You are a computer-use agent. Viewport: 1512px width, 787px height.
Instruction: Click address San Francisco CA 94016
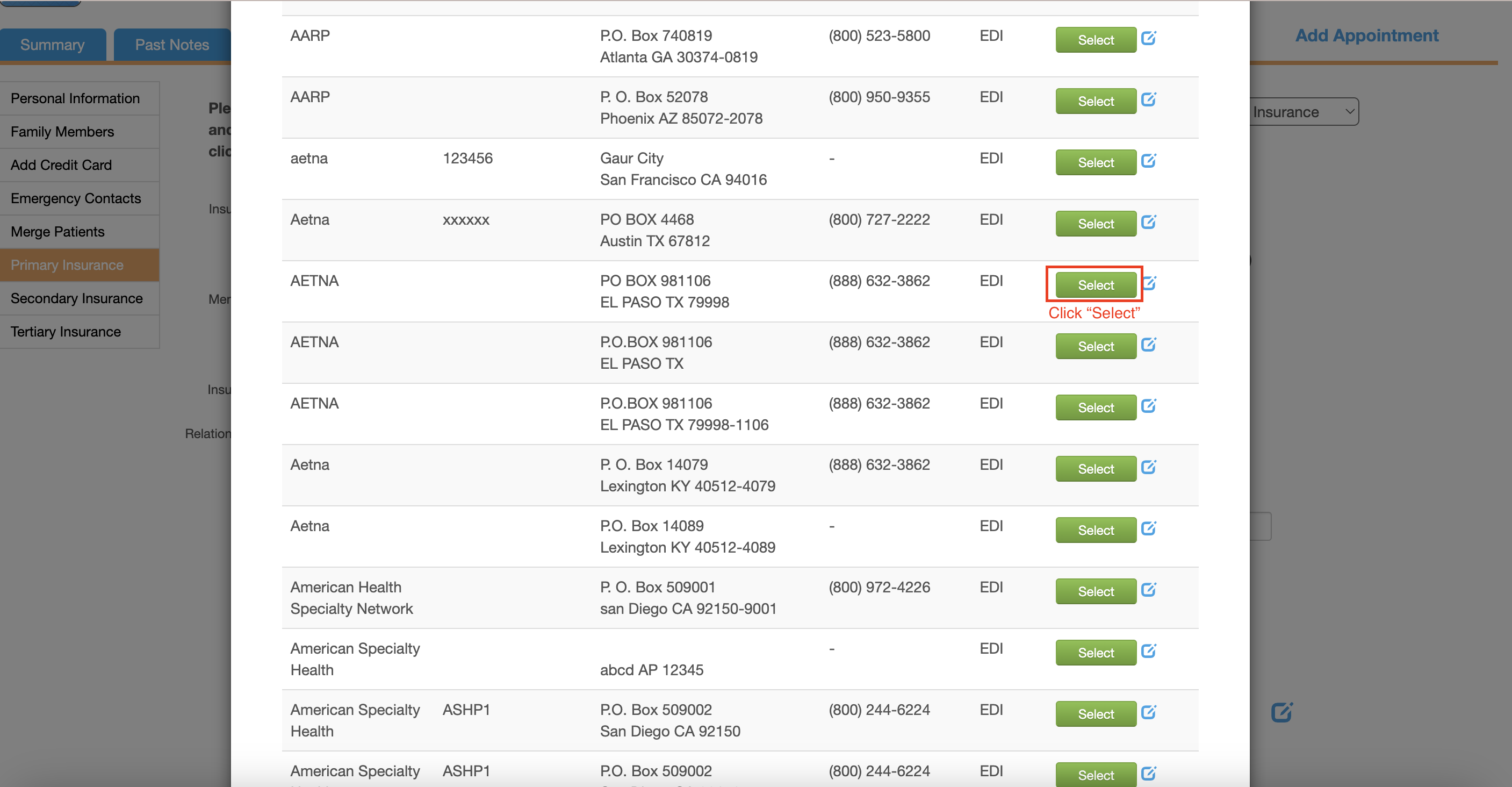coord(683,180)
